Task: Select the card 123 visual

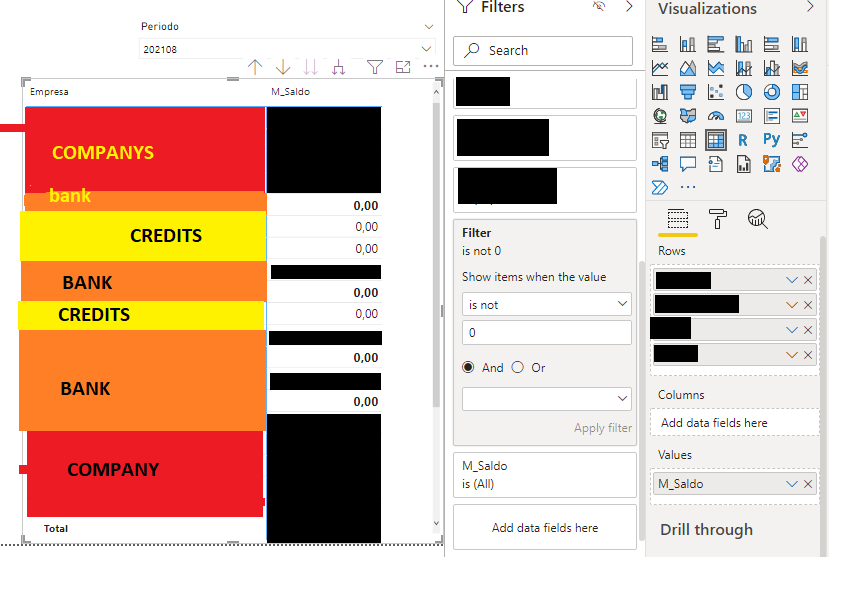Action: tap(744, 116)
